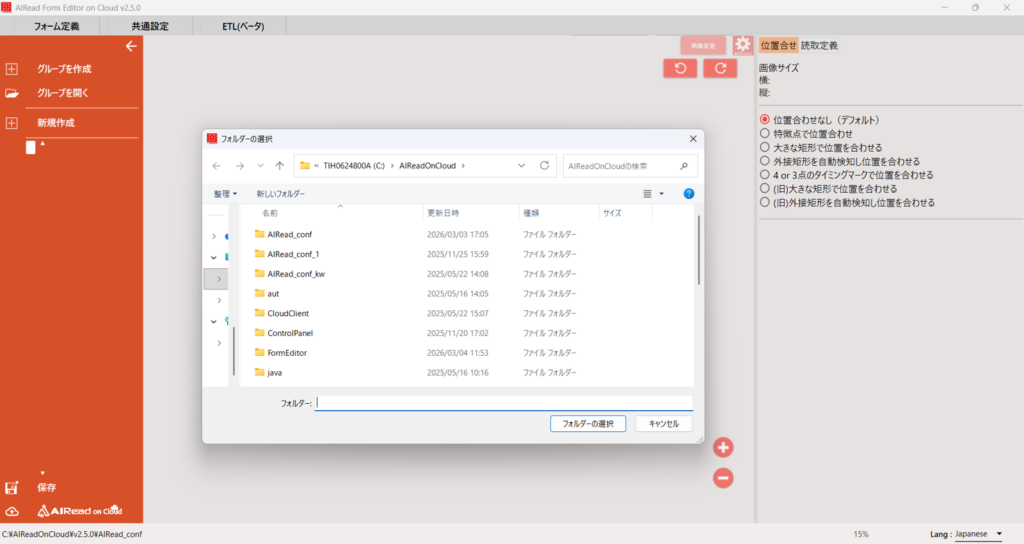The height and width of the screenshot is (544, 1024).
Task: Open the recent locations dropdown arrow
Action: [x=260, y=166]
